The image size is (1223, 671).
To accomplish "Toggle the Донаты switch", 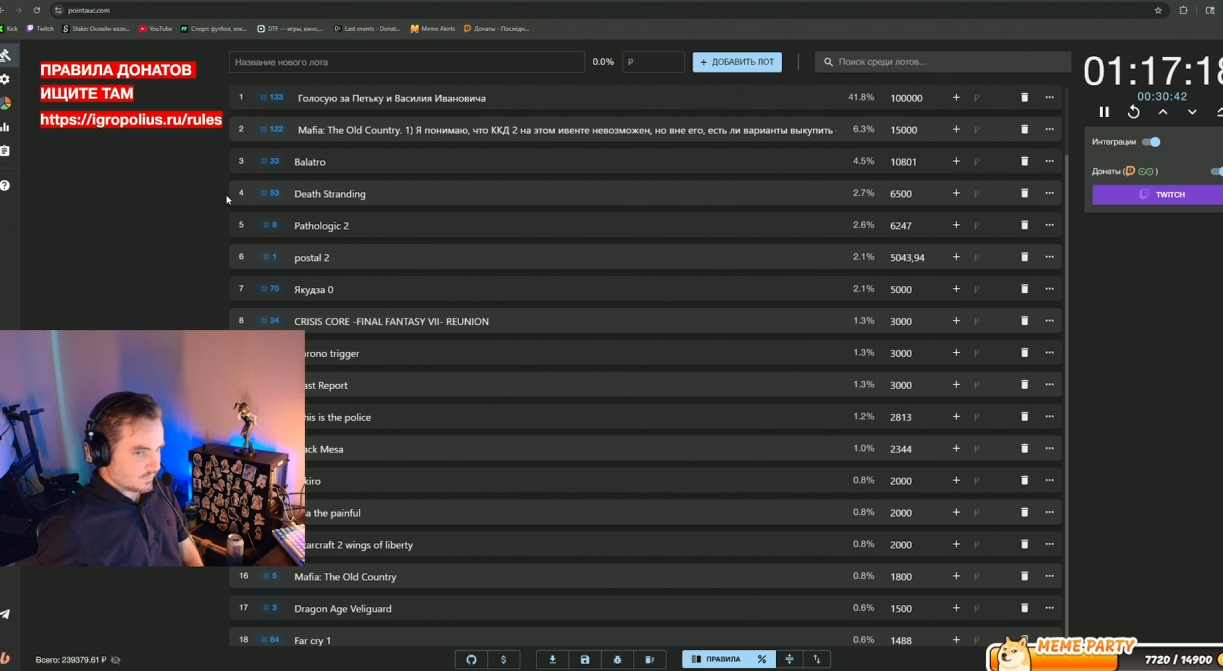I will coord(1216,171).
